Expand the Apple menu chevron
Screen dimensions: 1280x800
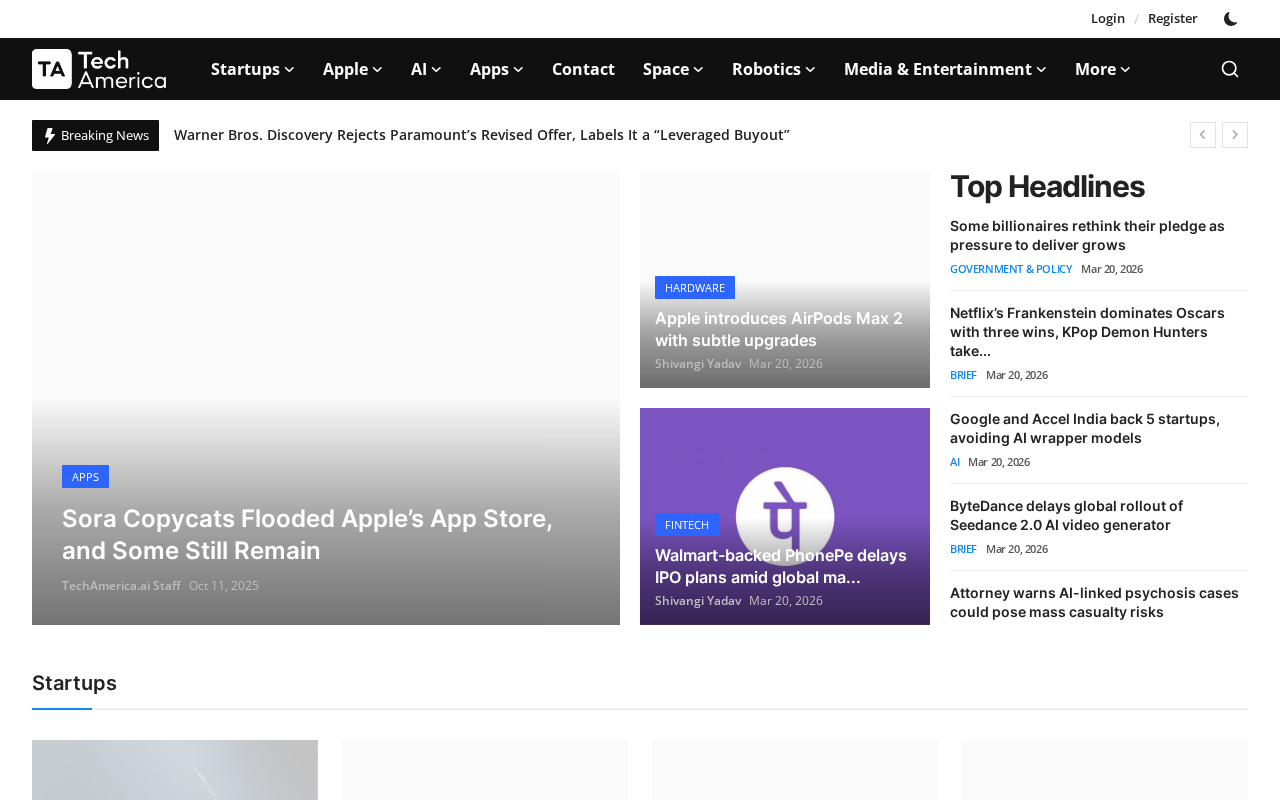pos(378,69)
